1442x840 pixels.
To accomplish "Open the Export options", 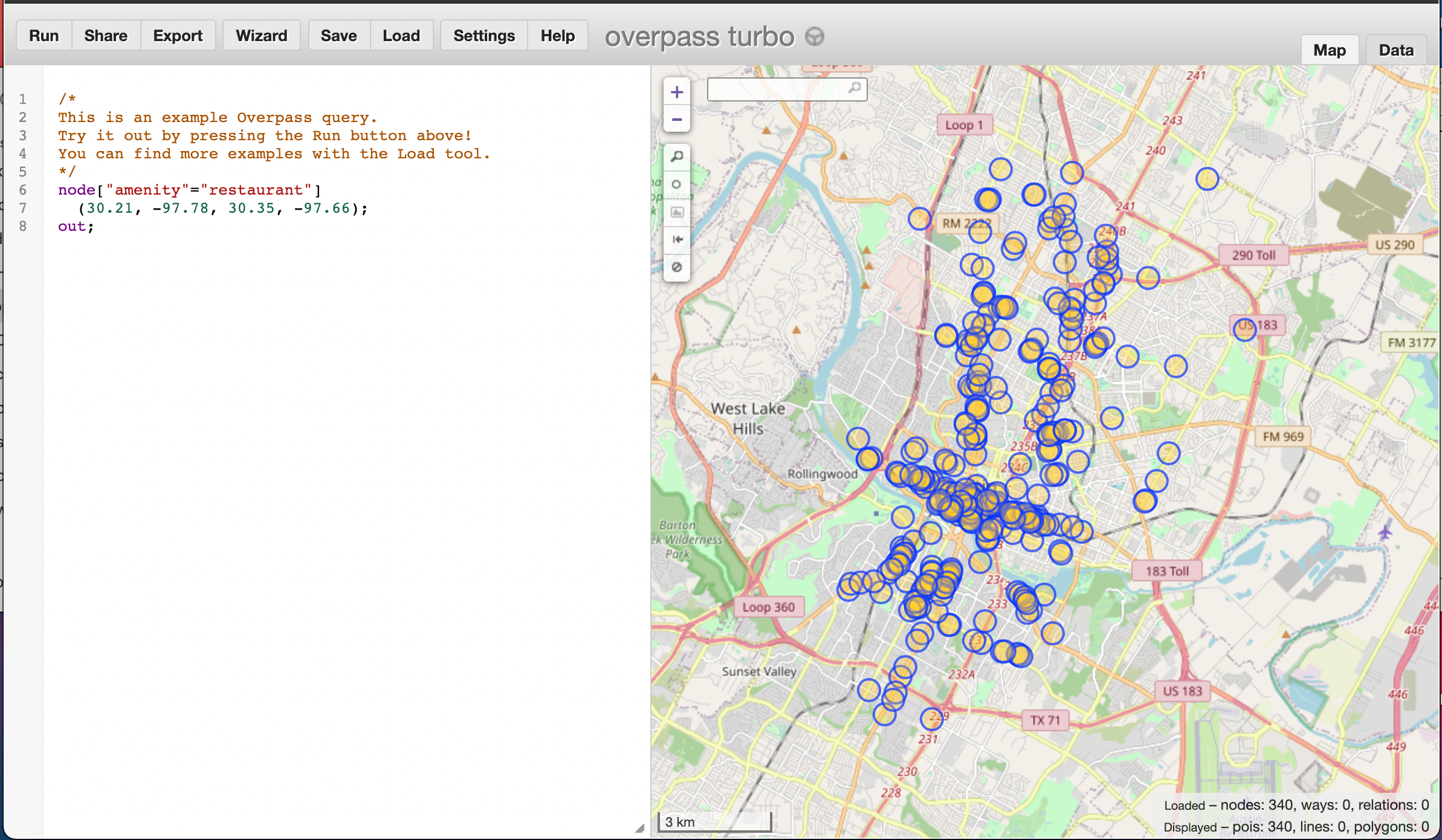I will [x=178, y=36].
